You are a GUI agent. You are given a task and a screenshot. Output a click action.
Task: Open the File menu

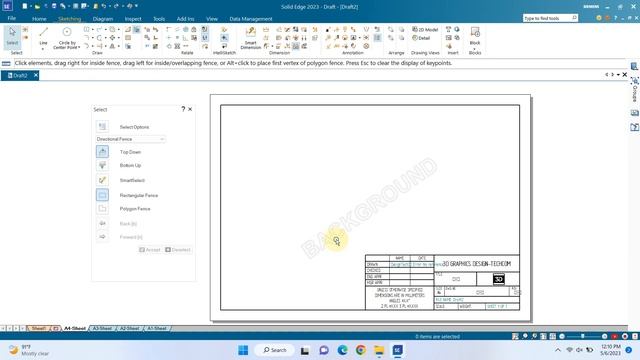[x=11, y=18]
